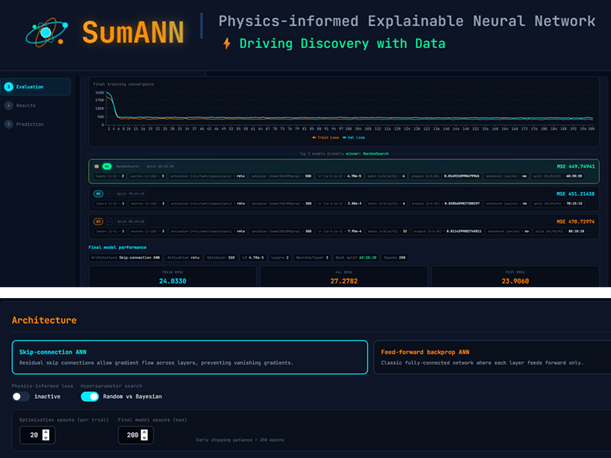Click the MSE 449.74941 value
This screenshot has height=458, width=611.
click(x=576, y=166)
